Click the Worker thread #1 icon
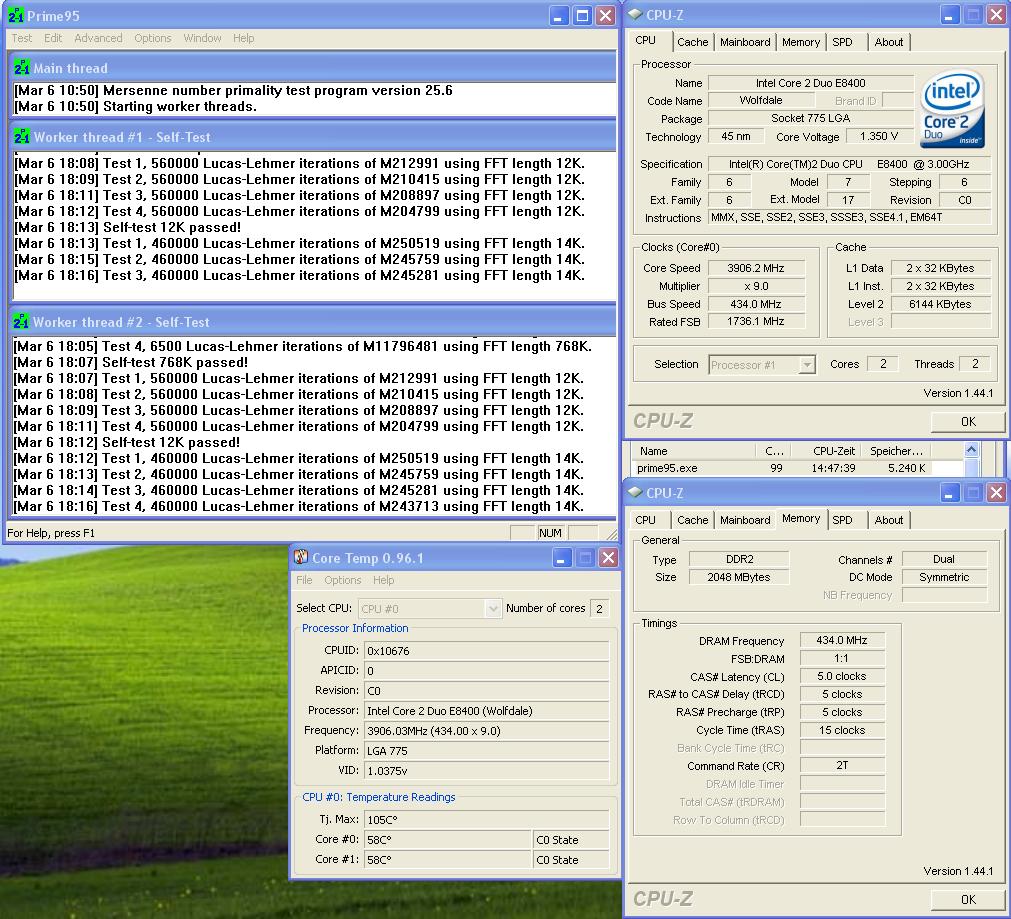Viewport: 1011px width, 919px height. pos(21,136)
